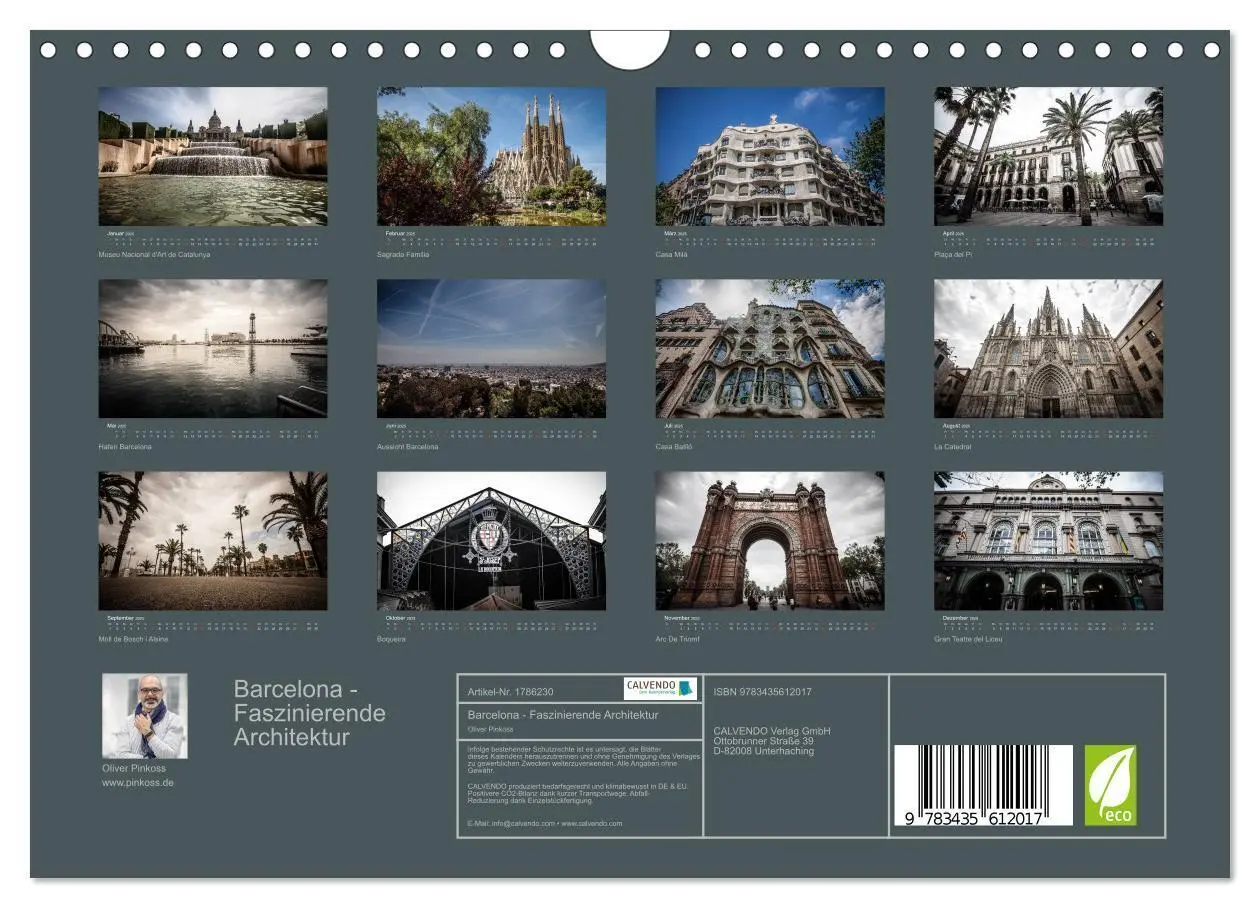Open the Museu Nacional d'Art de Catalunya photo

pyautogui.click(x=213, y=156)
